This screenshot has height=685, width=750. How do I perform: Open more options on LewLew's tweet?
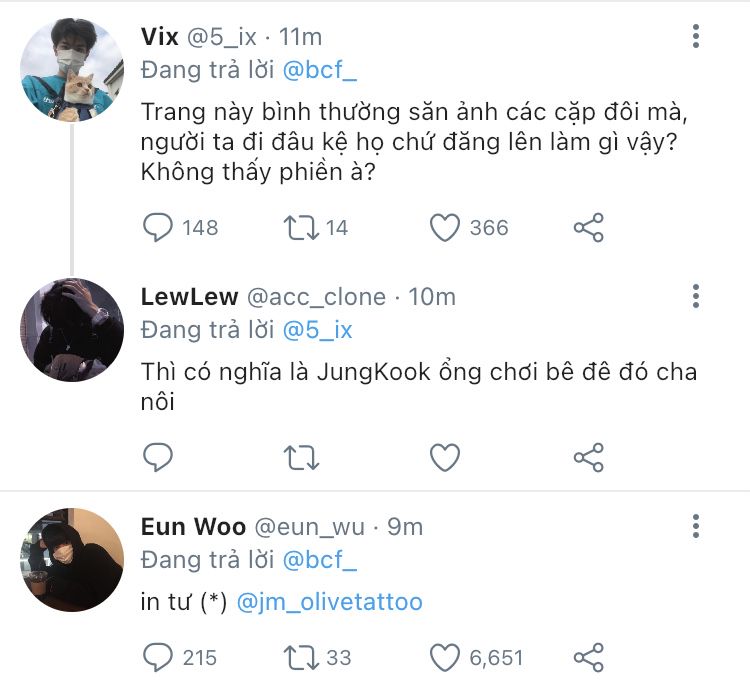[696, 296]
